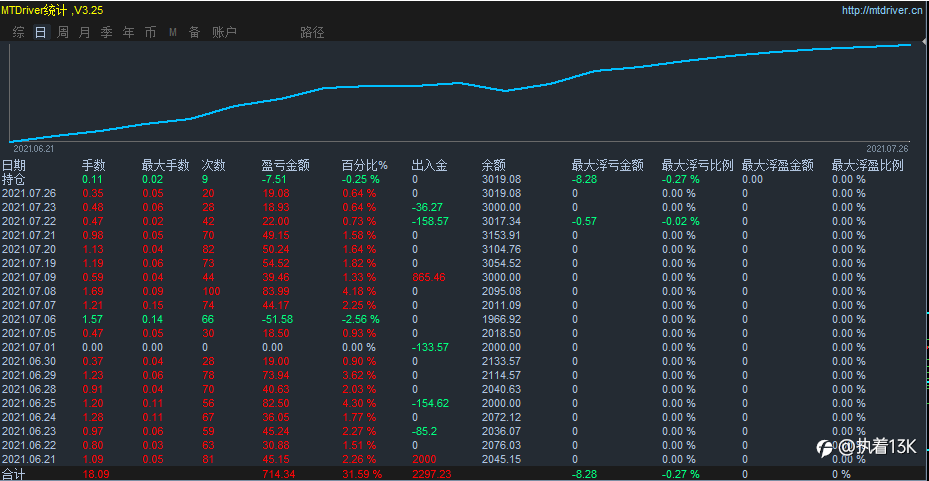Click the 执着13K watermark logo icon
Screen dimensions: 929x481
click(826, 447)
